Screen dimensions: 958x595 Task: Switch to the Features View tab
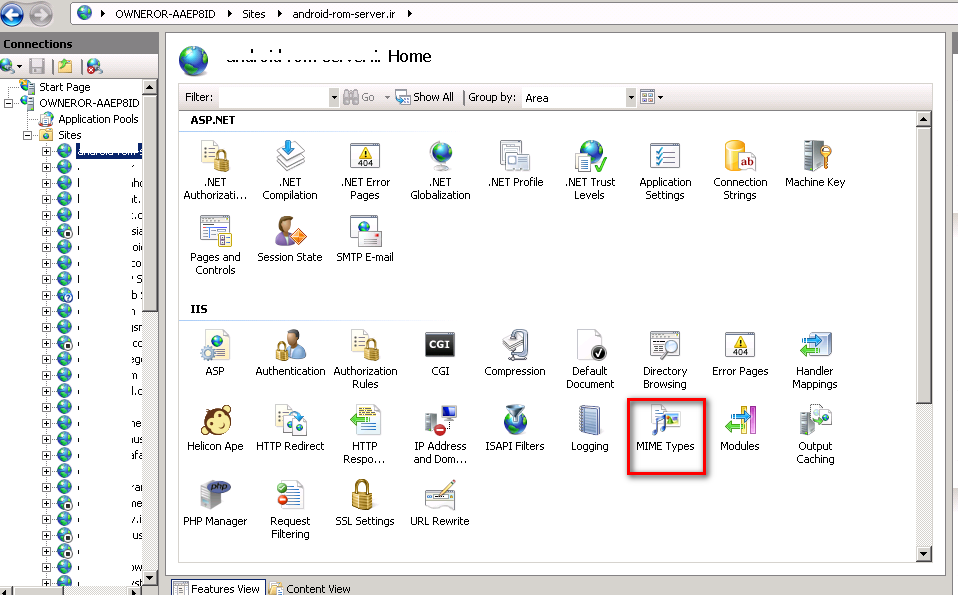click(x=219, y=588)
